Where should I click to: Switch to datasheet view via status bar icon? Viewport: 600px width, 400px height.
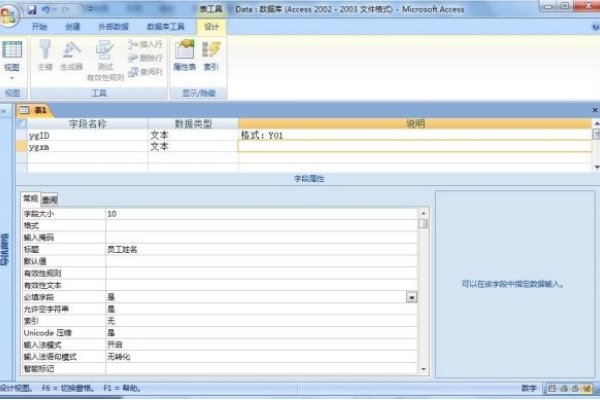(552, 389)
